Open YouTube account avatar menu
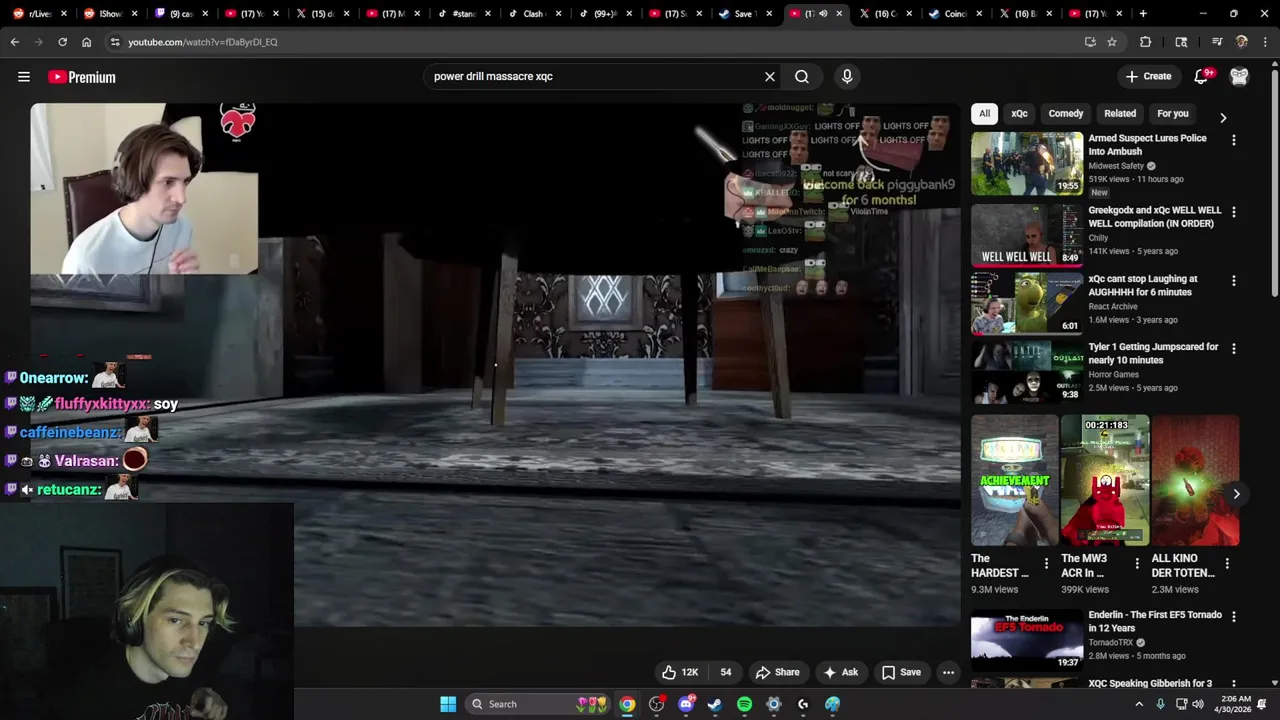This screenshot has height=720, width=1280. click(x=1239, y=76)
